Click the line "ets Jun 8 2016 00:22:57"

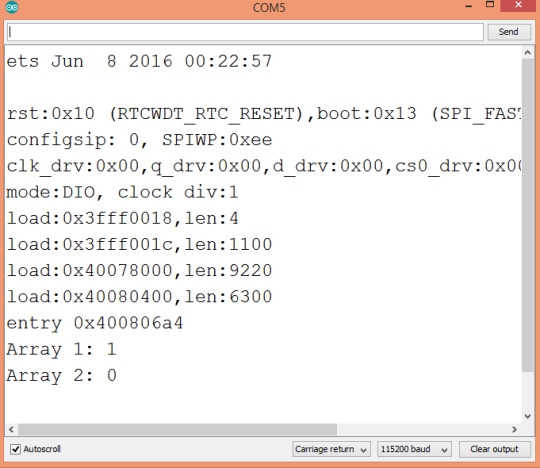pyautogui.click(x=139, y=62)
